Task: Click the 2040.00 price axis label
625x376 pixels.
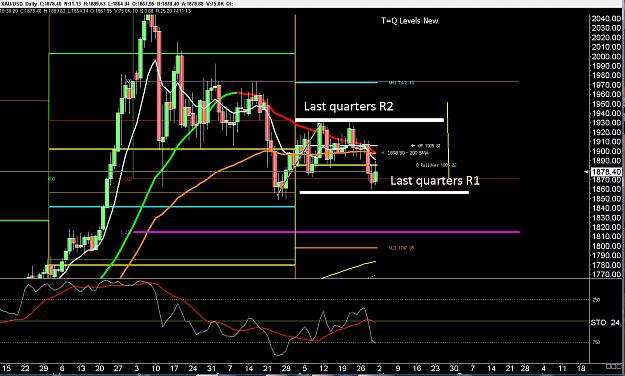Action: (x=606, y=18)
